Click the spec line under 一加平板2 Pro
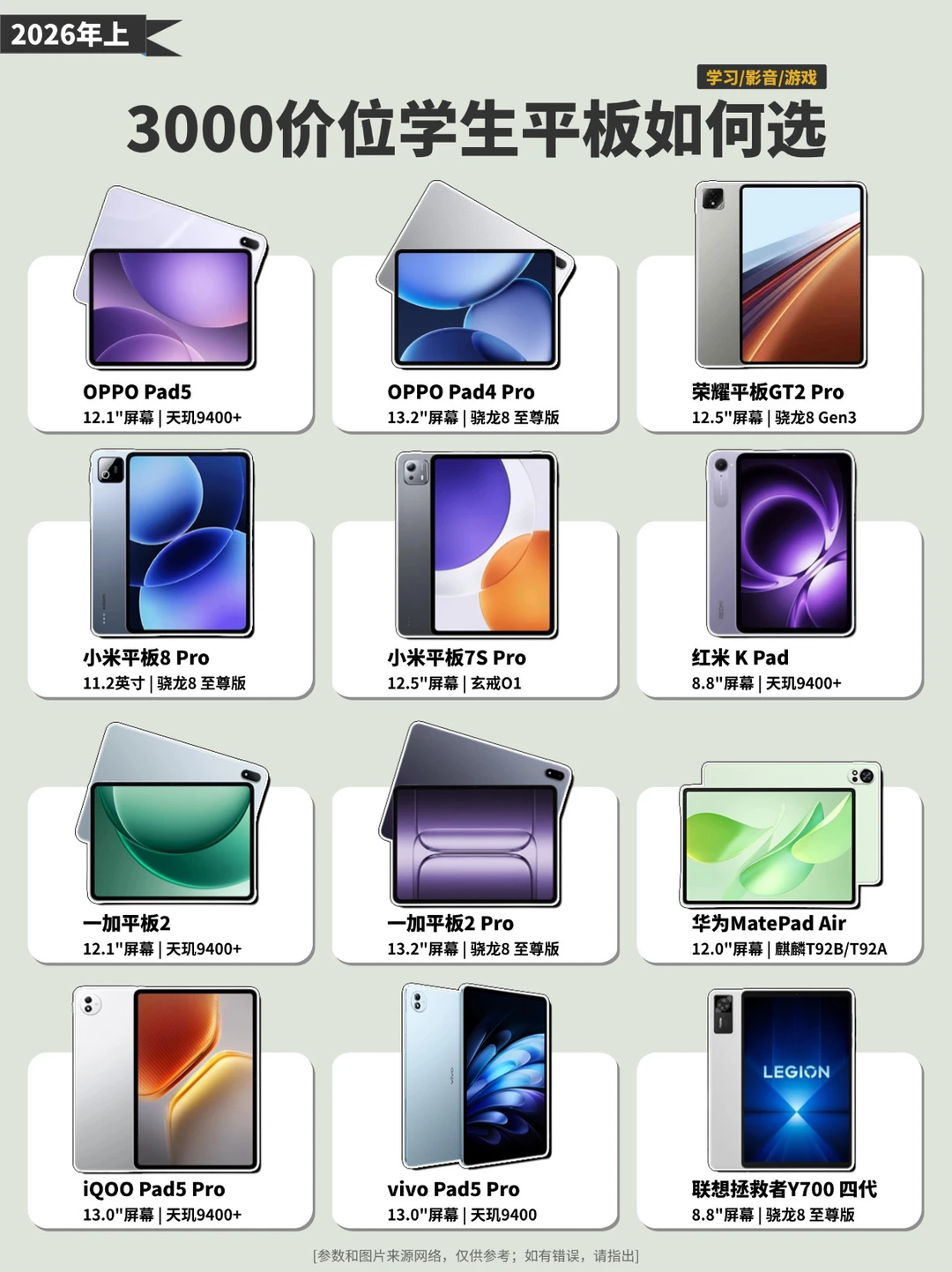 click(x=473, y=949)
